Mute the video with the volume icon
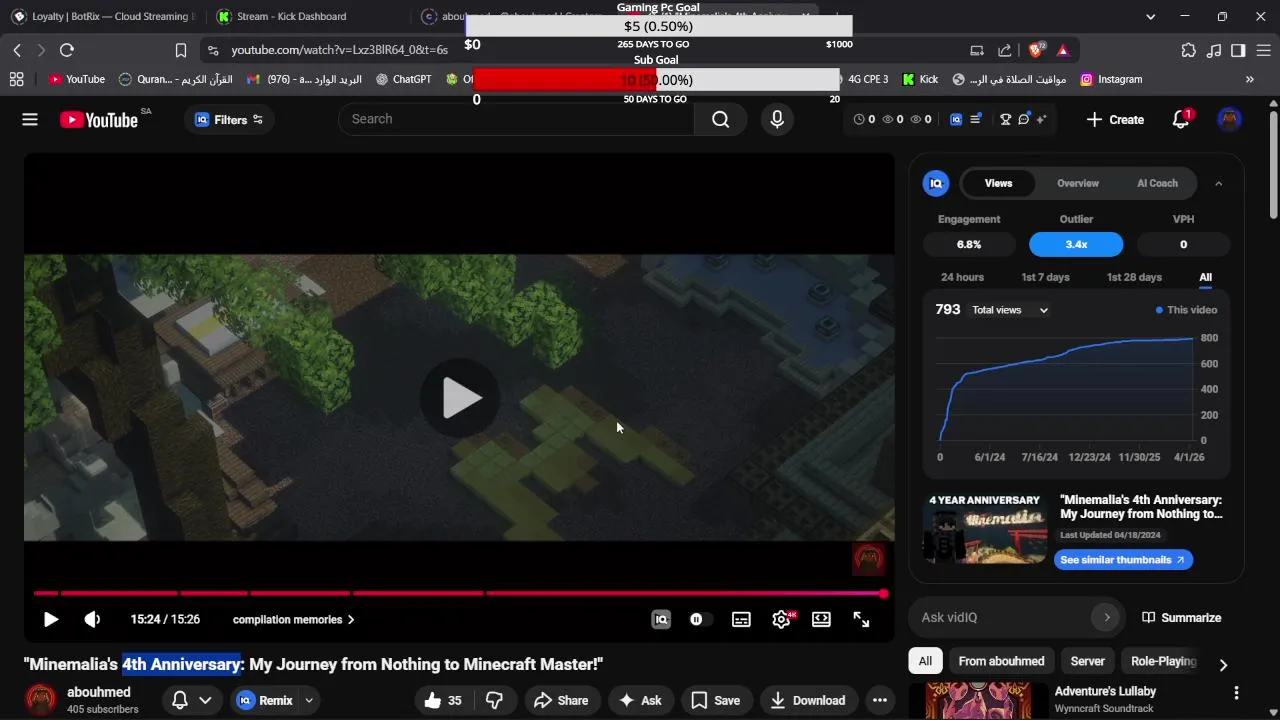The height and width of the screenshot is (720, 1280). pos(92,619)
